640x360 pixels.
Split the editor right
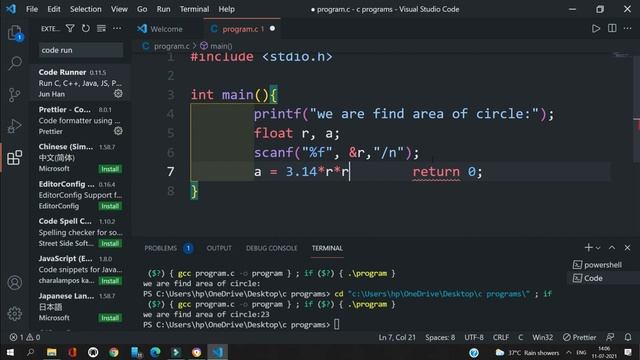tap(612, 28)
